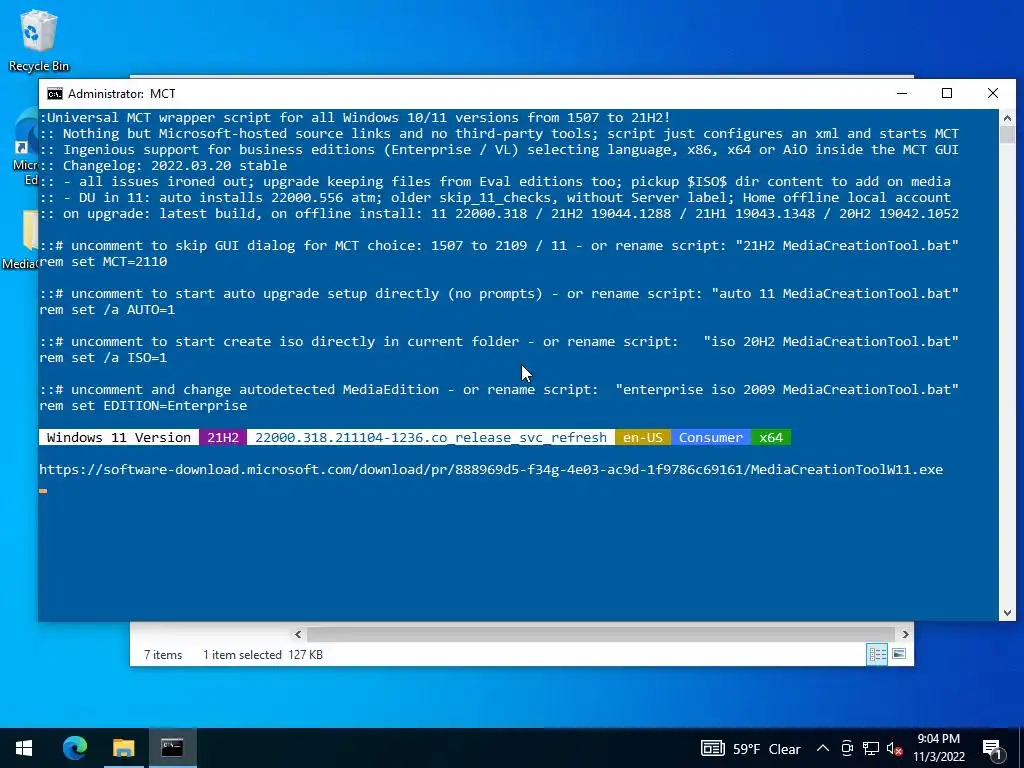1024x768 pixels.
Task: Click line 'rem set /a AUTO=1'
Action: point(107,310)
